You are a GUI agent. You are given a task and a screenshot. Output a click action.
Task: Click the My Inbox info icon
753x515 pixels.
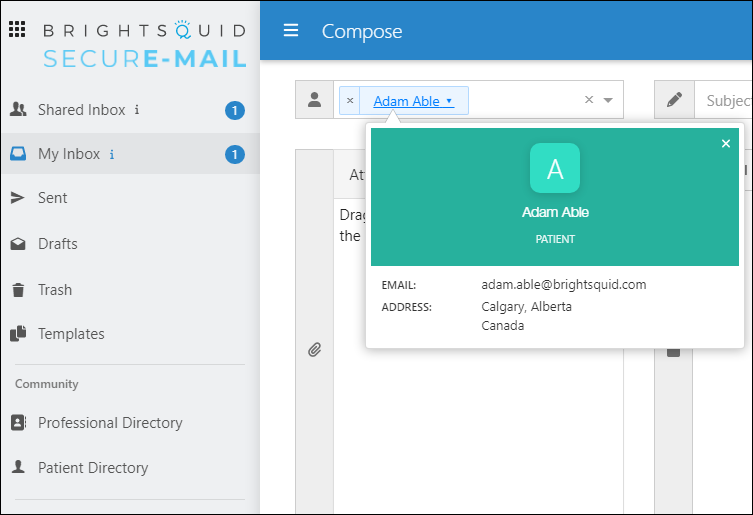112,154
